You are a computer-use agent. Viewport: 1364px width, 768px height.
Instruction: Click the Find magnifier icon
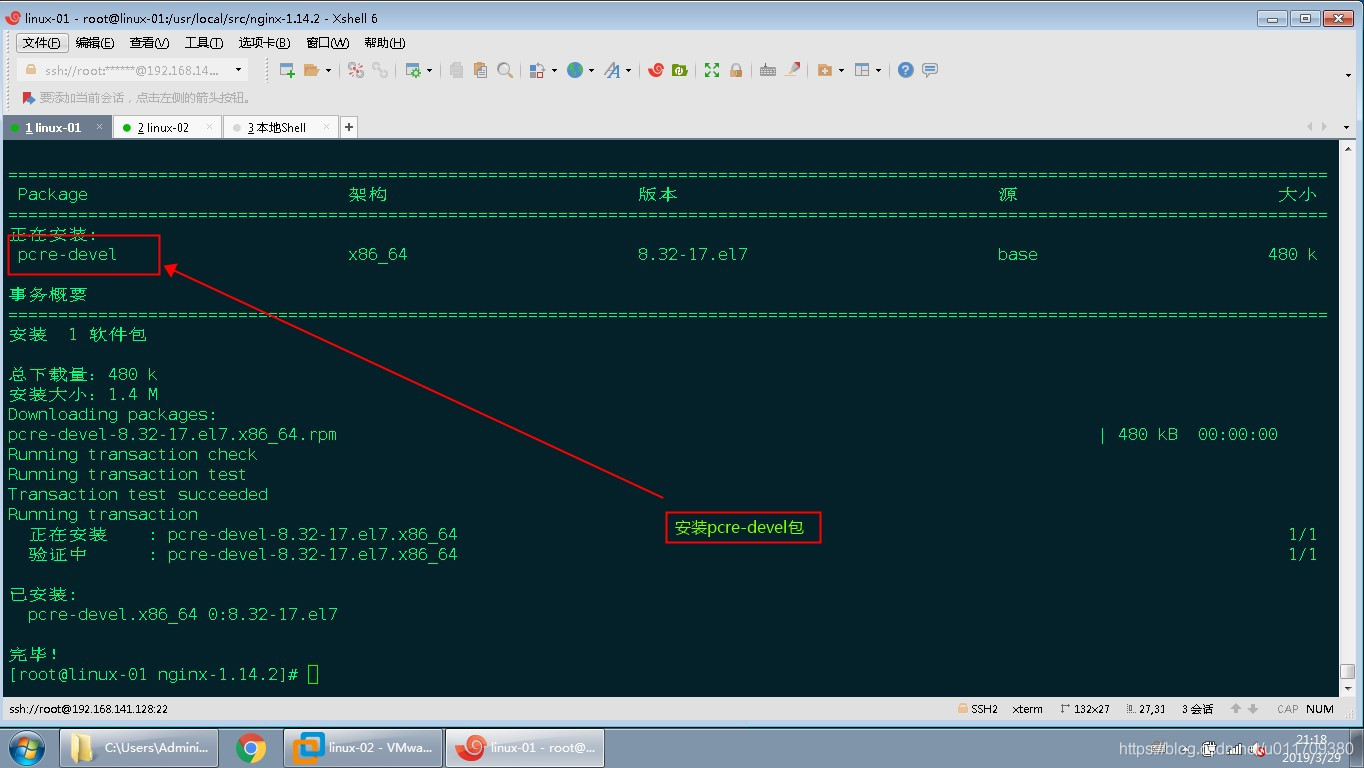[x=505, y=70]
